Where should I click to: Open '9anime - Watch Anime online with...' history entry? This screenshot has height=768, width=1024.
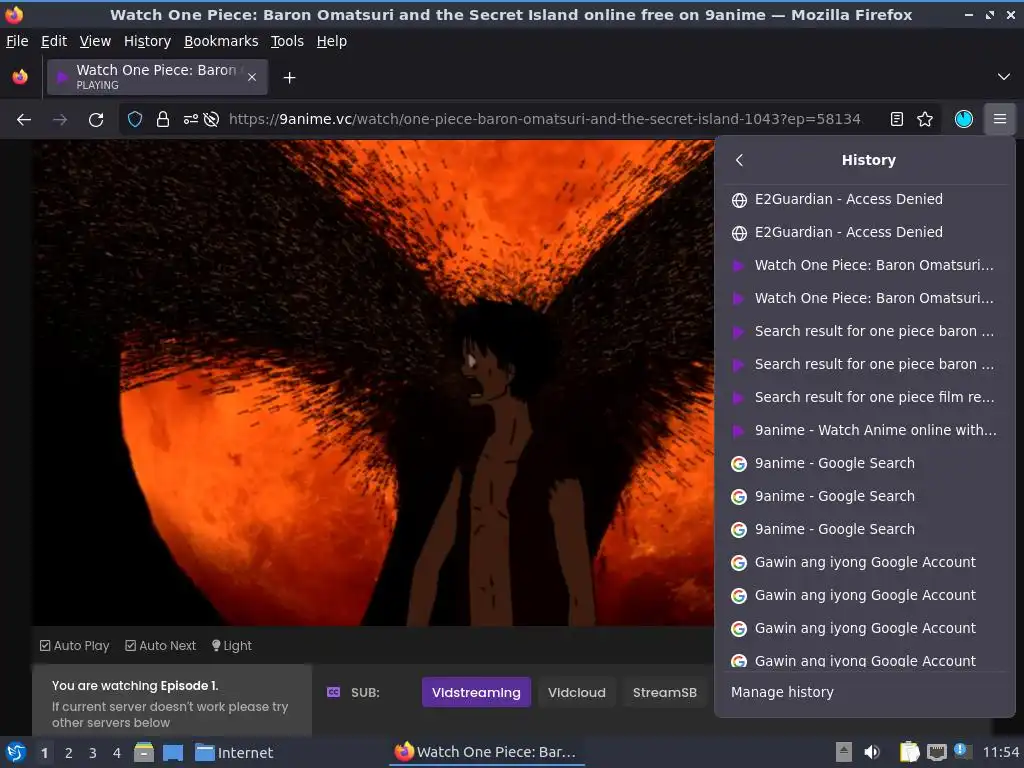865,430
